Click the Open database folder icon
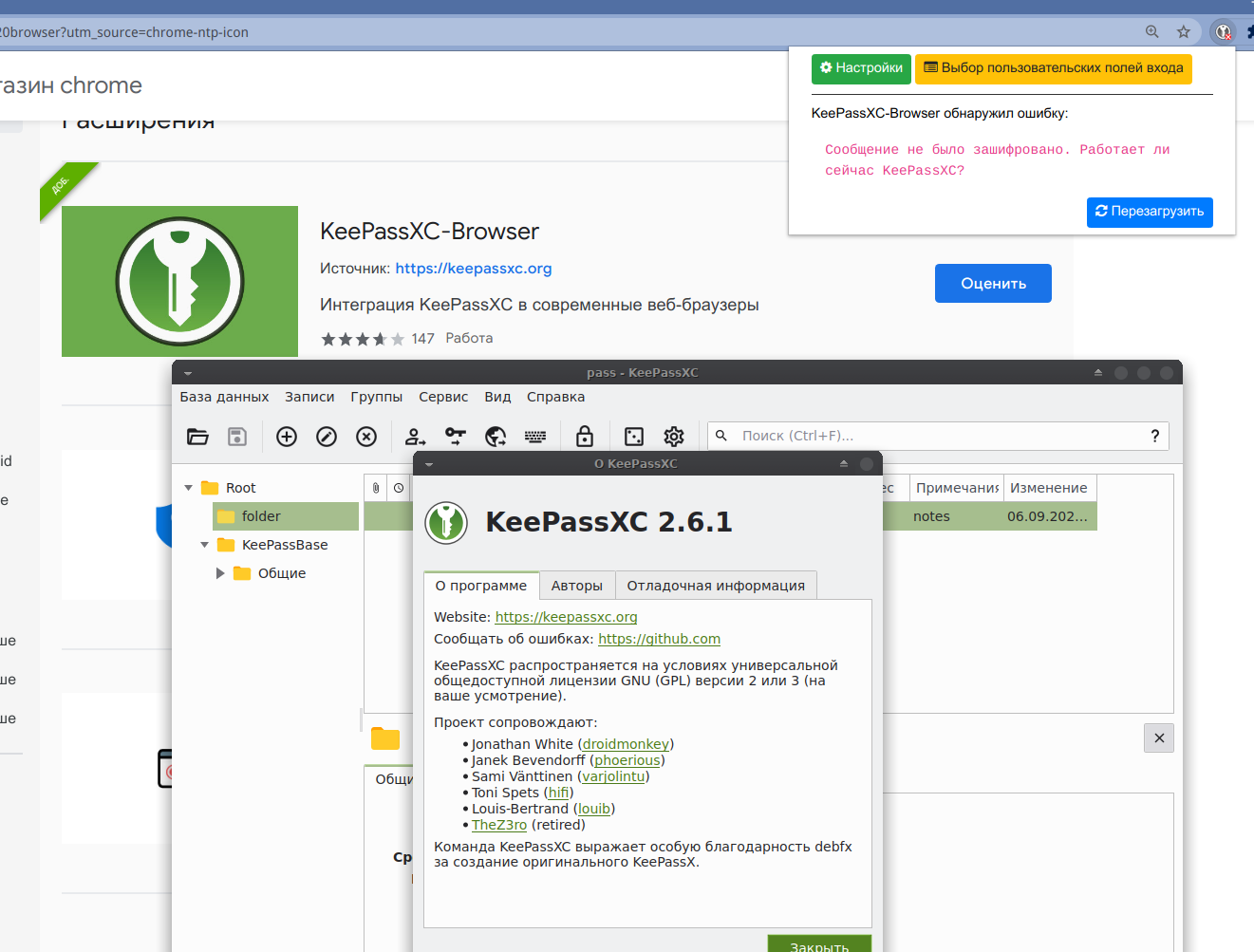1254x952 pixels. coord(197,437)
